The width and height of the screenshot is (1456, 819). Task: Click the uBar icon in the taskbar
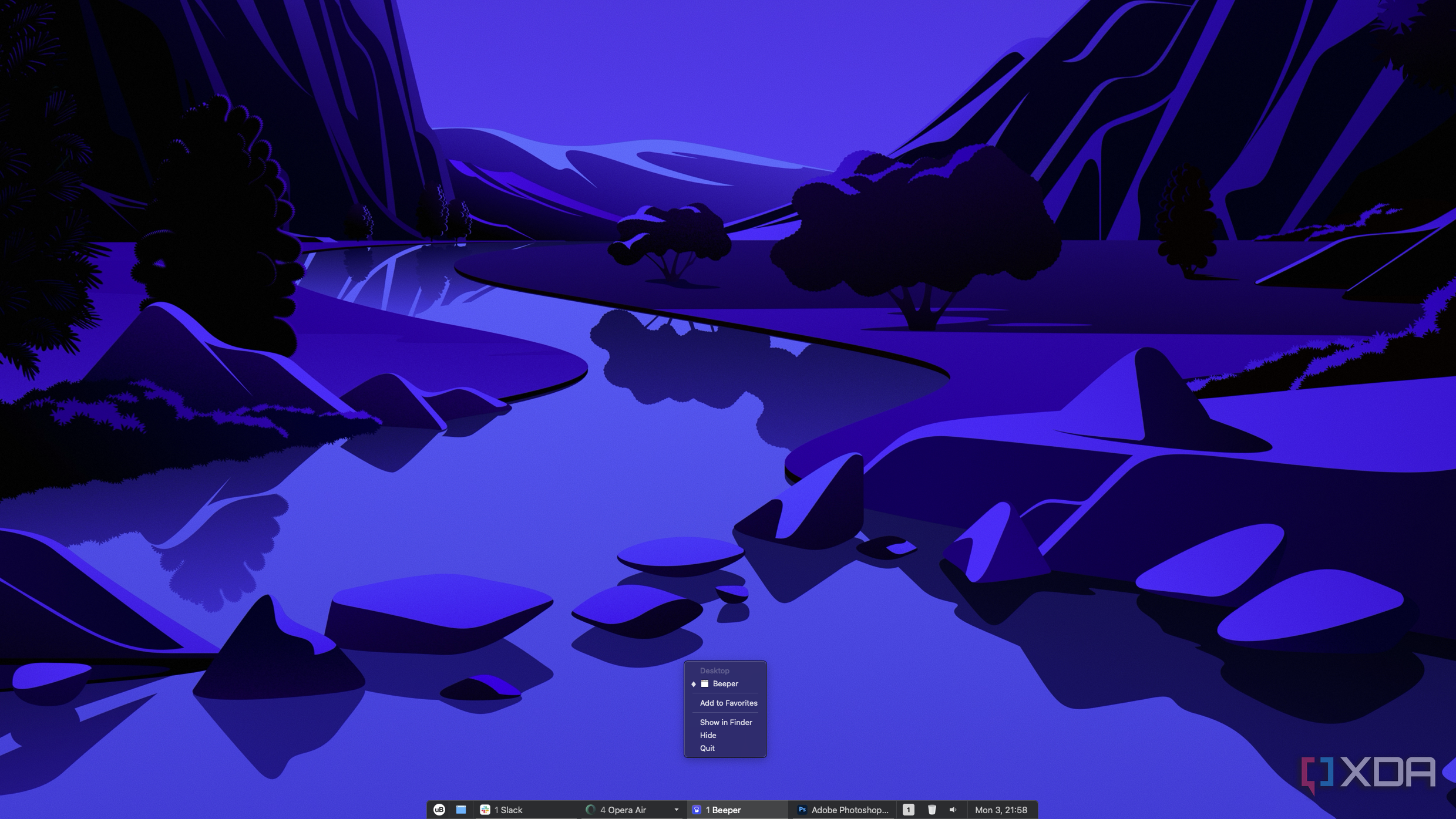click(x=438, y=810)
